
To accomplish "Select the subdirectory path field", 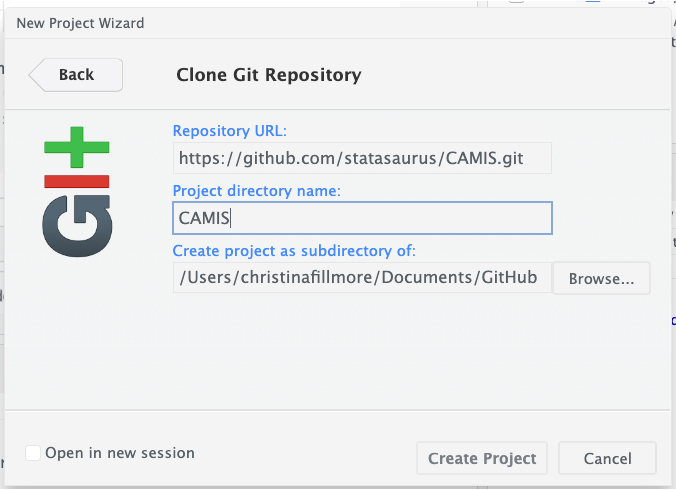I will tap(362, 278).
